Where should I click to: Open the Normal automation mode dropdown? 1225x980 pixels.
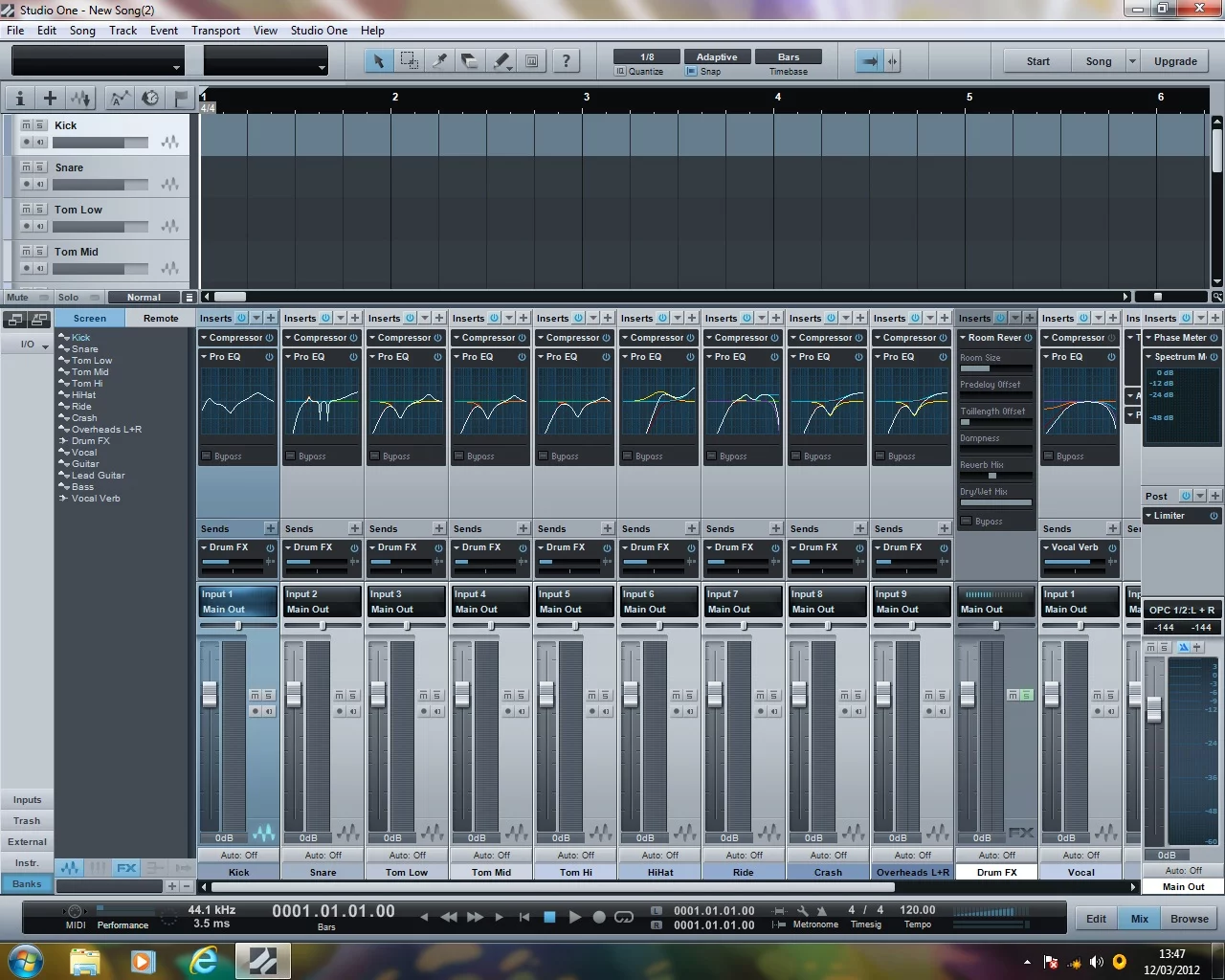[x=145, y=297]
